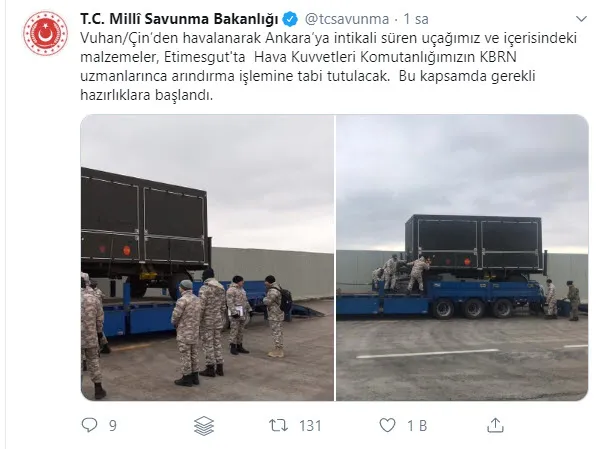Open the 1 sa timestamp link
Screen dimensions: 597x449
(416, 19)
